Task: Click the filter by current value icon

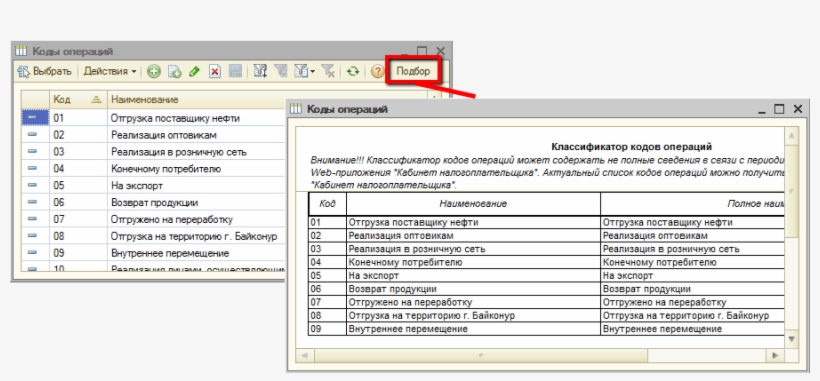Action: pos(280,72)
